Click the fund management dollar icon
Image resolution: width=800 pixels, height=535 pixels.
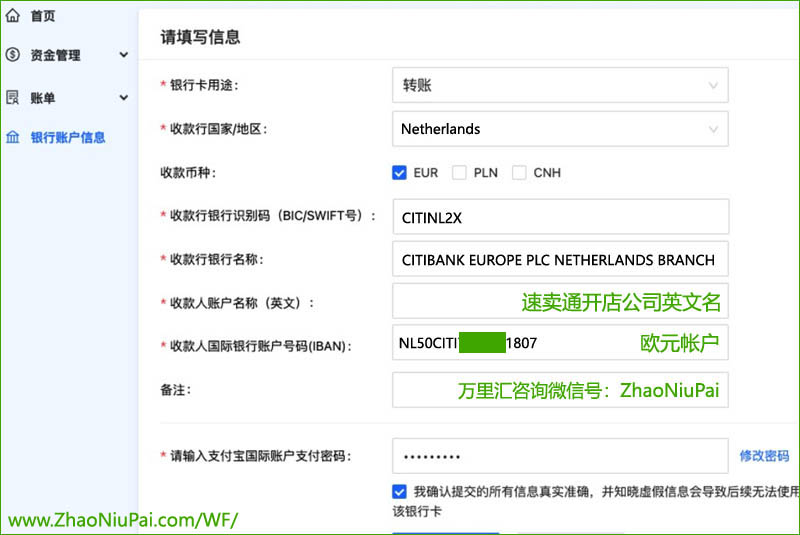pyautogui.click(x=13, y=55)
